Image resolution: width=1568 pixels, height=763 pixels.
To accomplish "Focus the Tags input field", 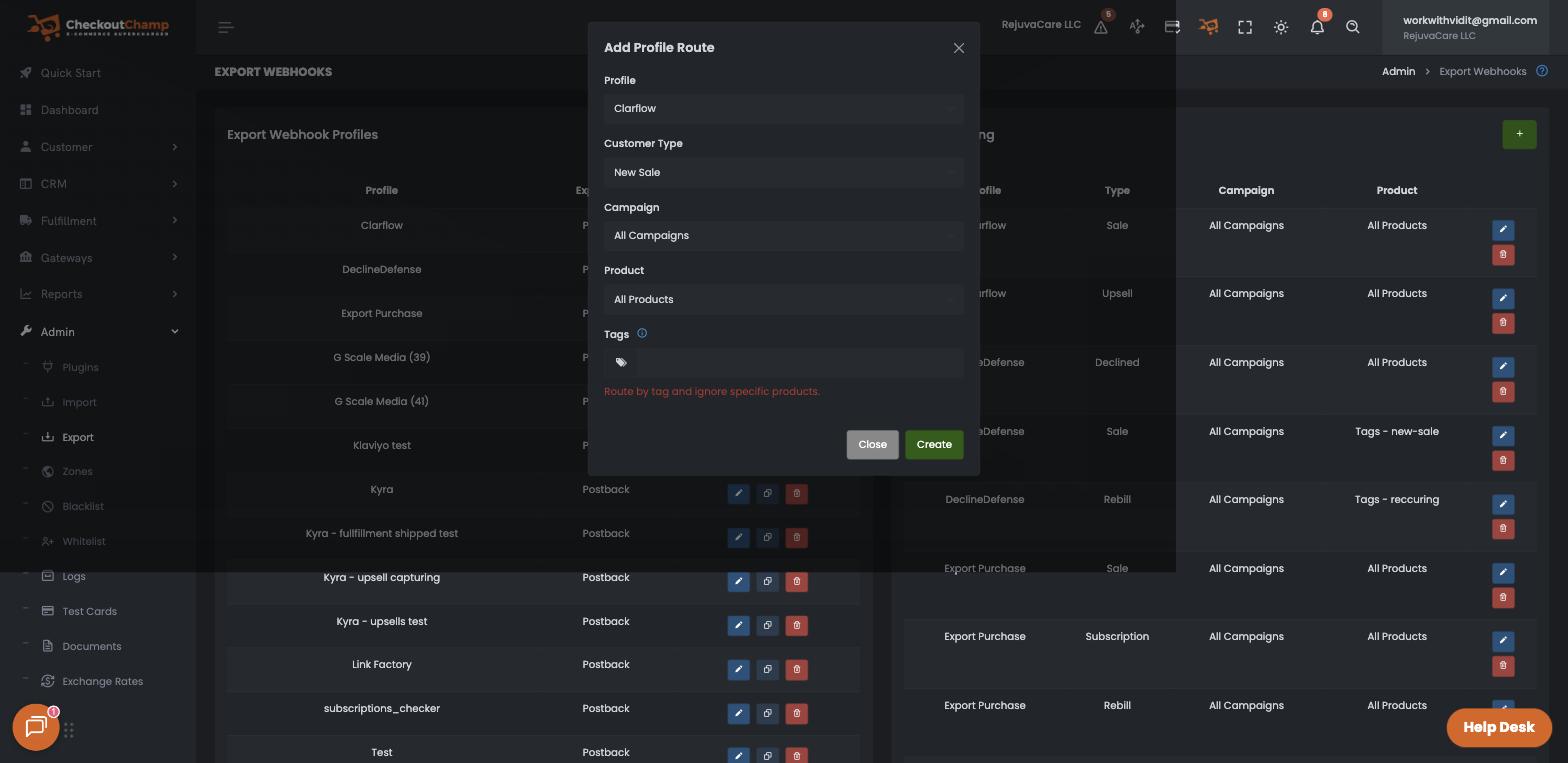I will 800,363.
